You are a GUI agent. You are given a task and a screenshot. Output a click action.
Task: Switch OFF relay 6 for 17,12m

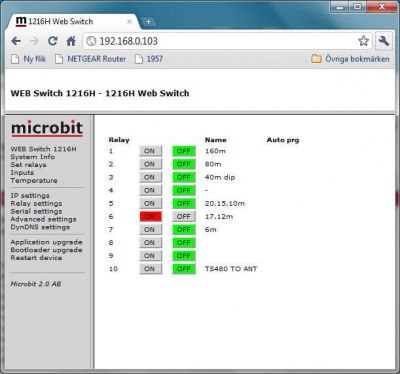pyautogui.click(x=184, y=216)
